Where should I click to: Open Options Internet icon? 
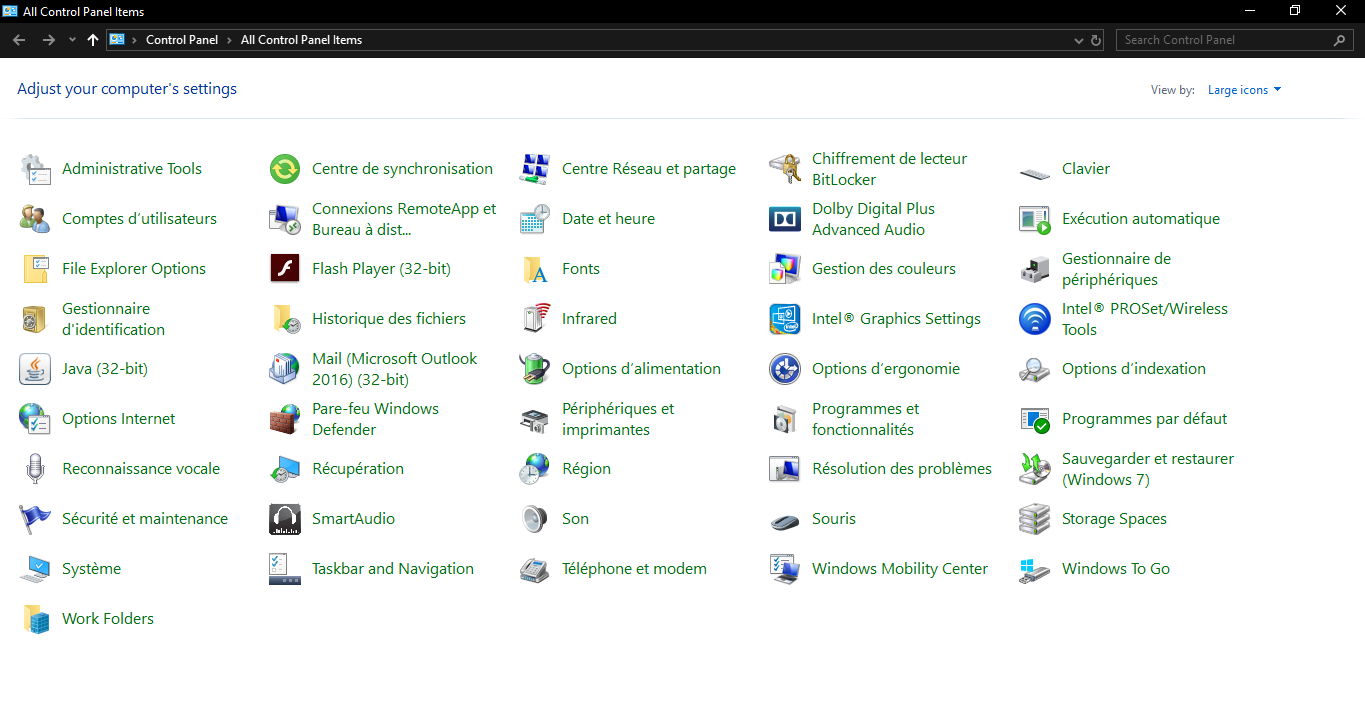coord(35,419)
